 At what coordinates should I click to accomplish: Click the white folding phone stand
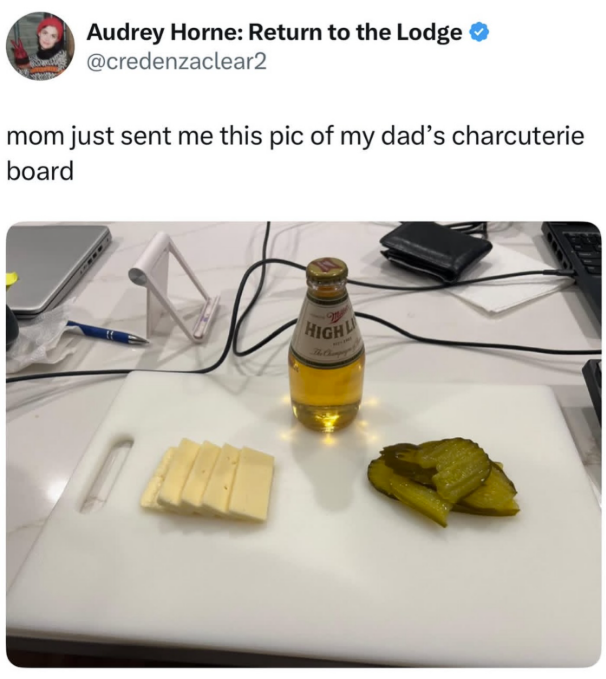(x=173, y=287)
